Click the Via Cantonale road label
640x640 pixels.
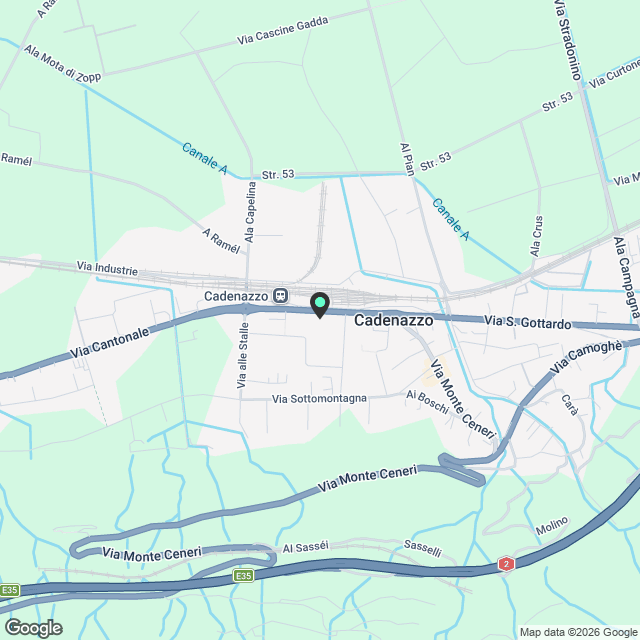point(109,343)
